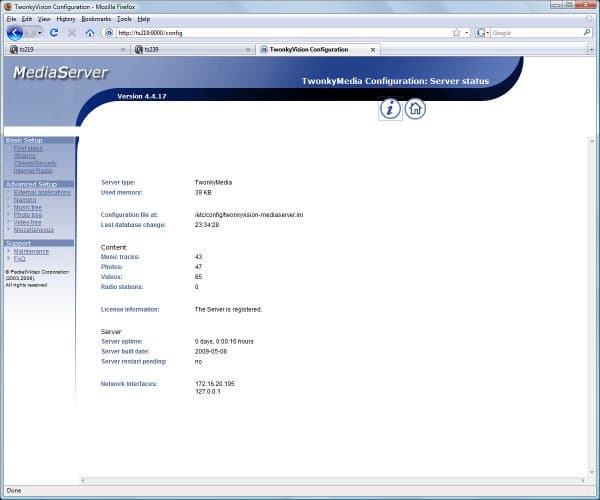The width and height of the screenshot is (600, 500).
Task: Open the Naming settings link
Action: click(x=25, y=200)
